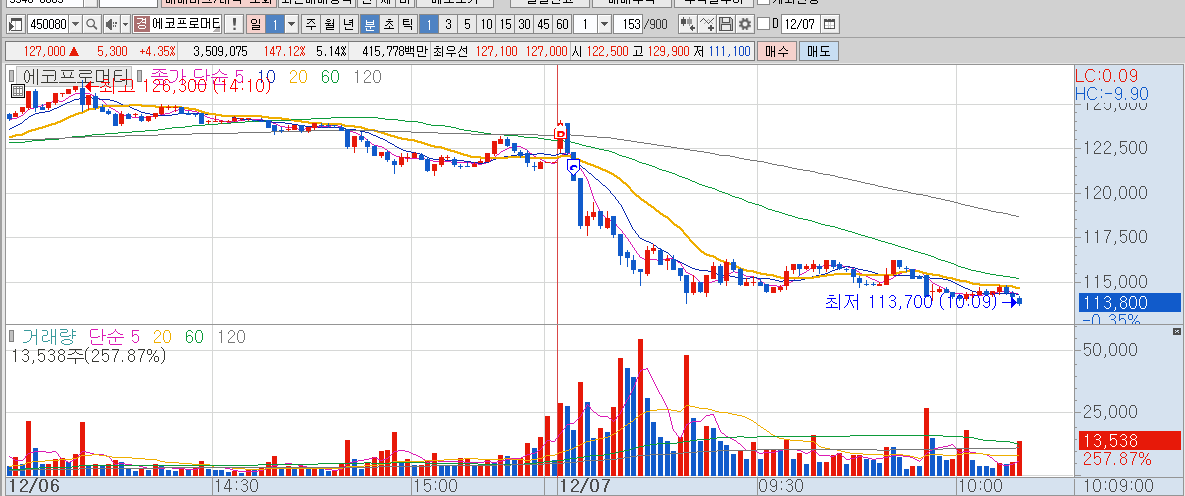The image size is (1185, 496).
Task: Click the blue moving average 10 label
Action: [x=266, y=76]
